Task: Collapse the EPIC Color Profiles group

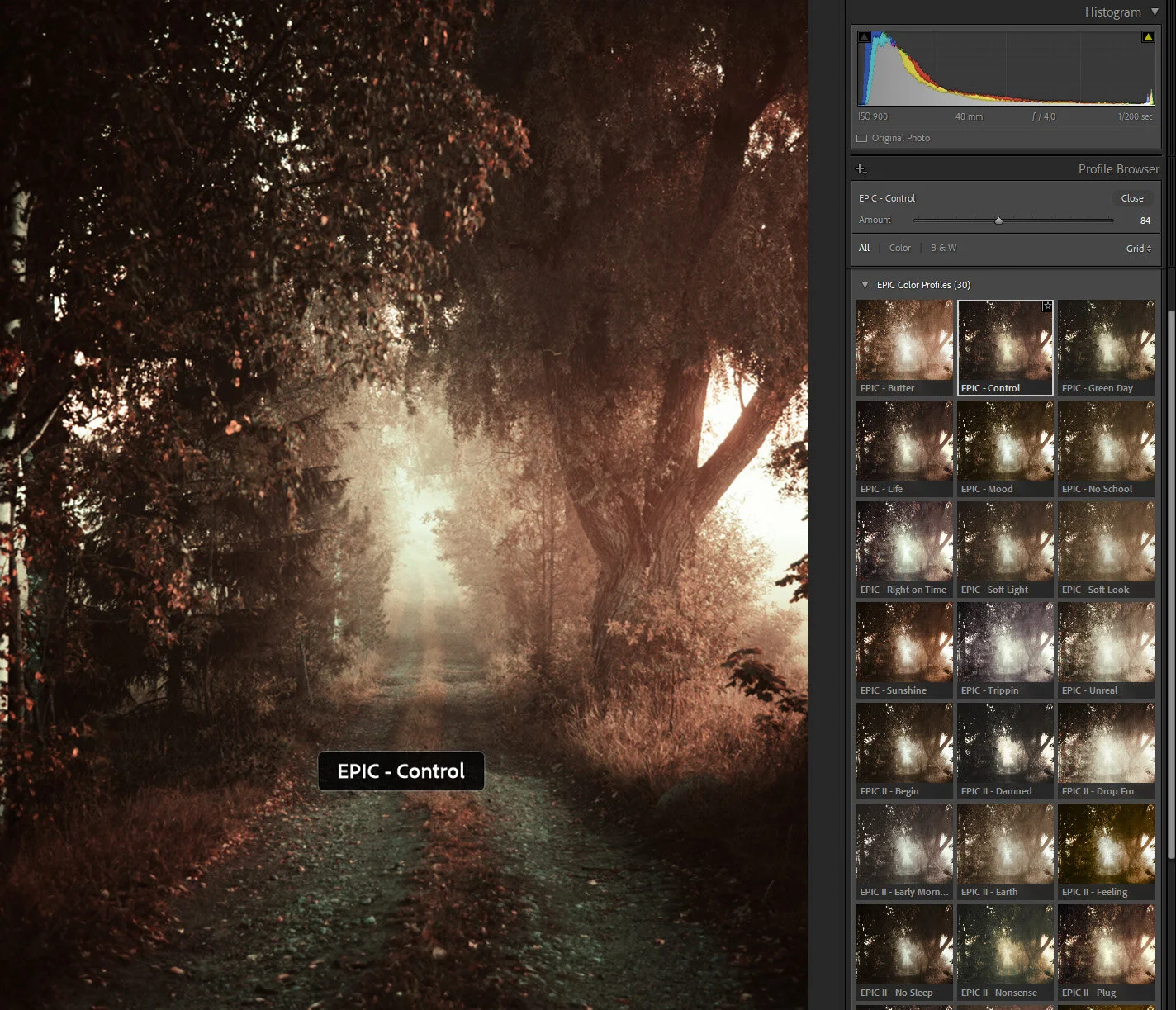Action: pyautogui.click(x=865, y=284)
